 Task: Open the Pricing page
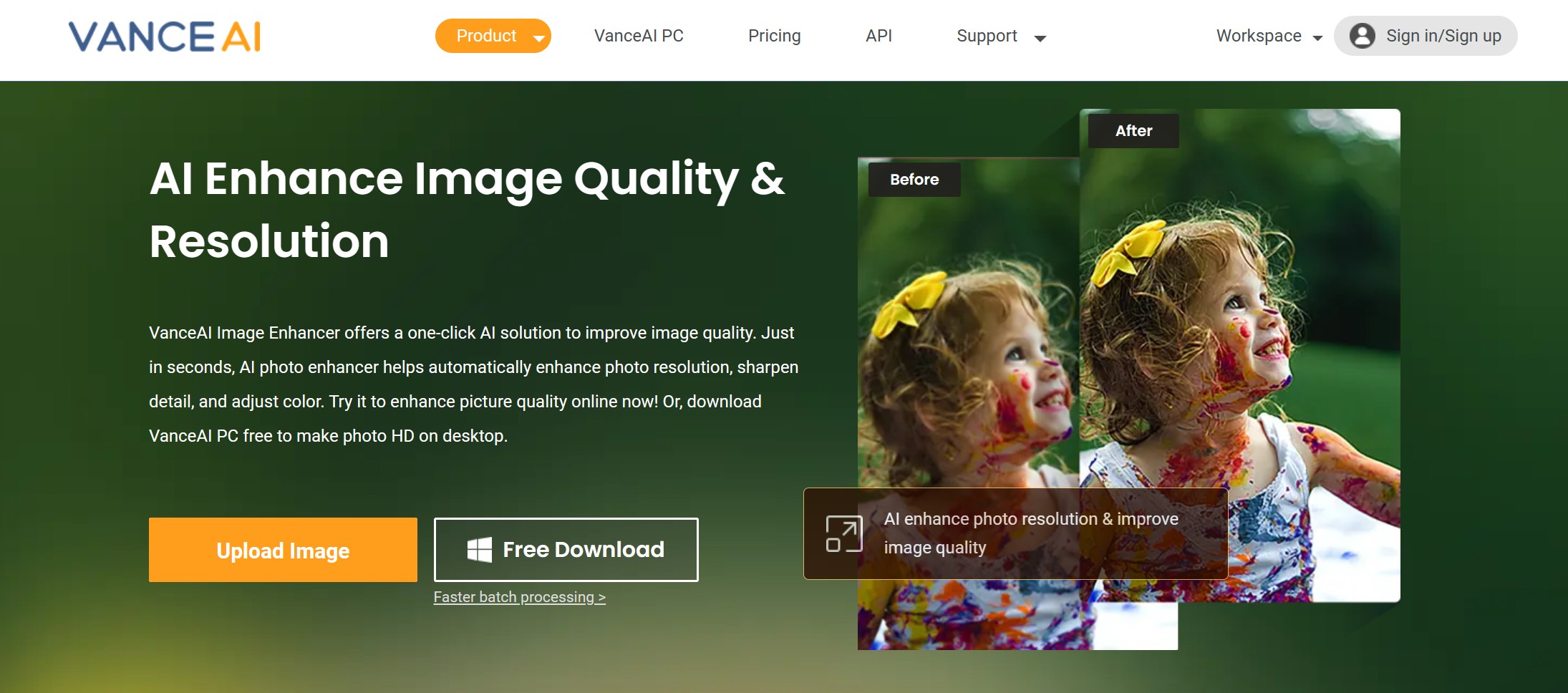tap(774, 36)
